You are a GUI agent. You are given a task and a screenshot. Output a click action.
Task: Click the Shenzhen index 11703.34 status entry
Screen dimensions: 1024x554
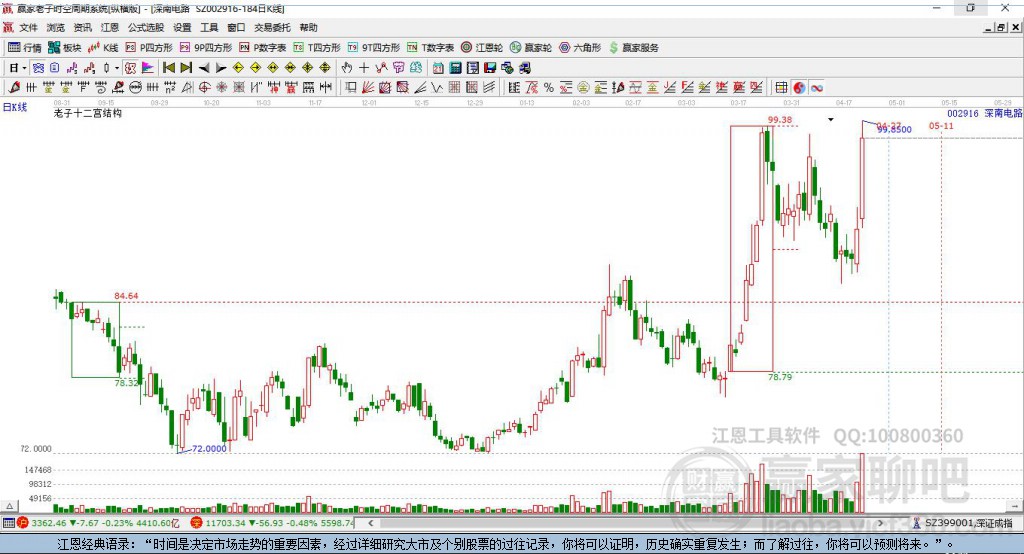pyautogui.click(x=273, y=523)
